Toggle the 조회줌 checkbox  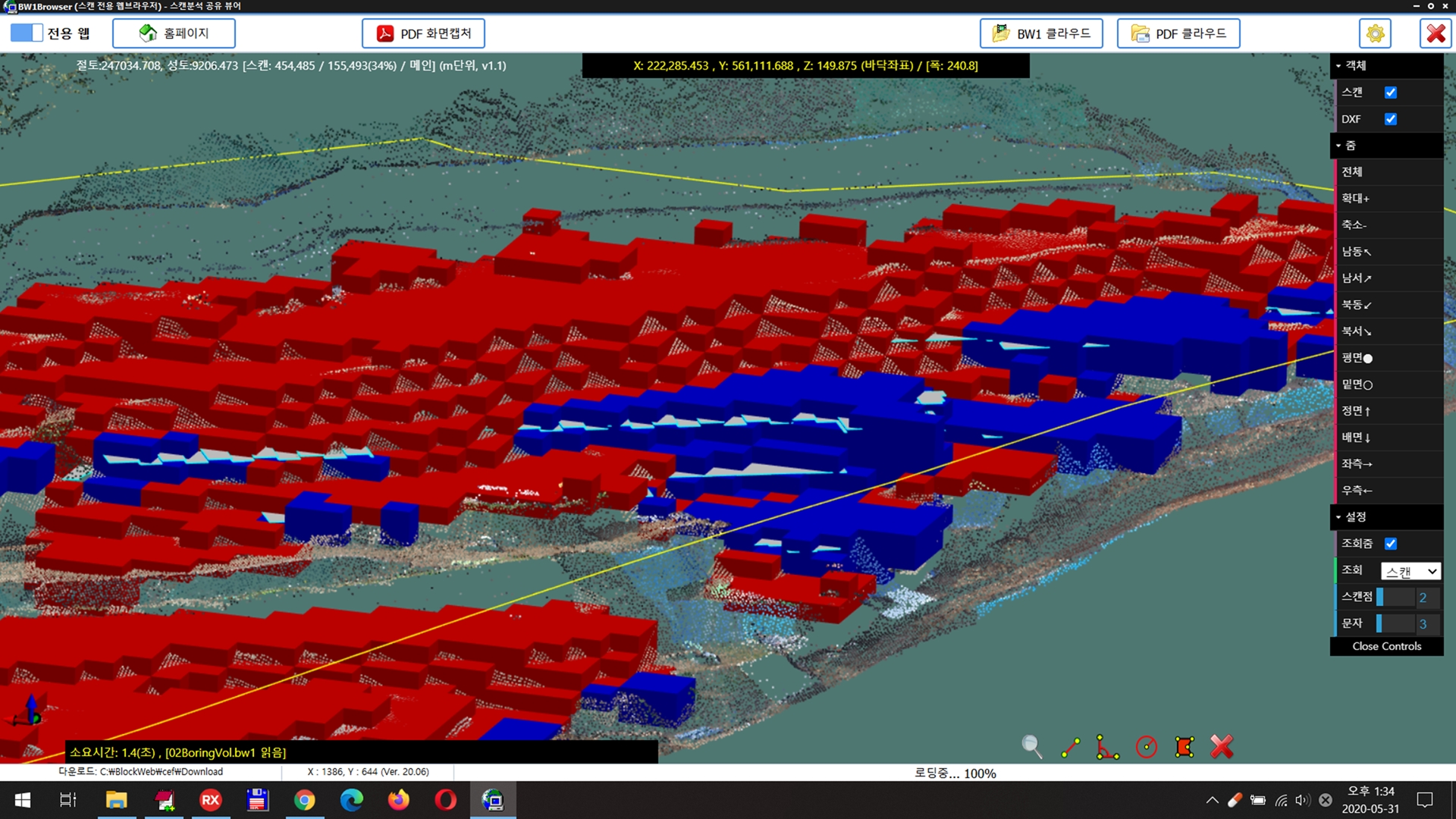(x=1390, y=544)
